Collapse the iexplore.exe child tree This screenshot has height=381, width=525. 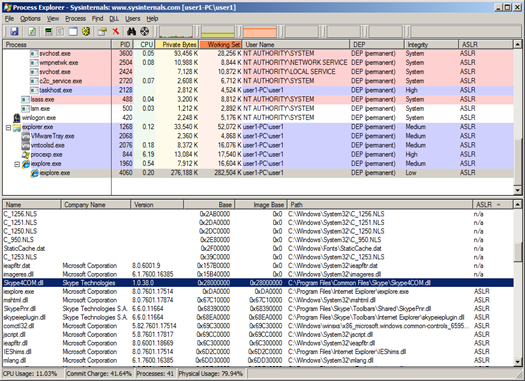17,164
